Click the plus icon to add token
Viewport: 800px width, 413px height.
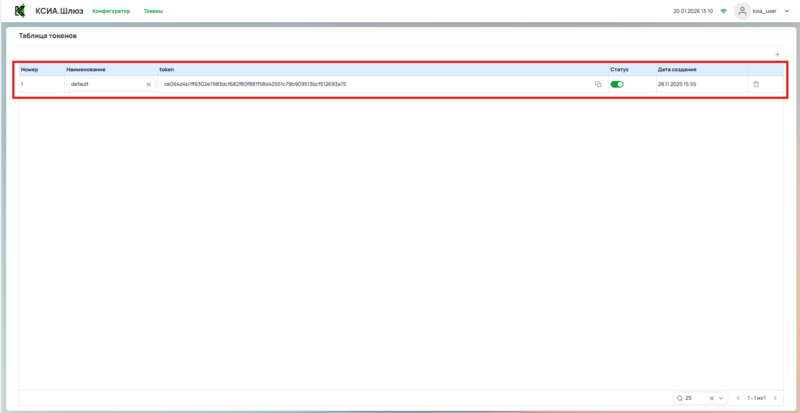777,54
